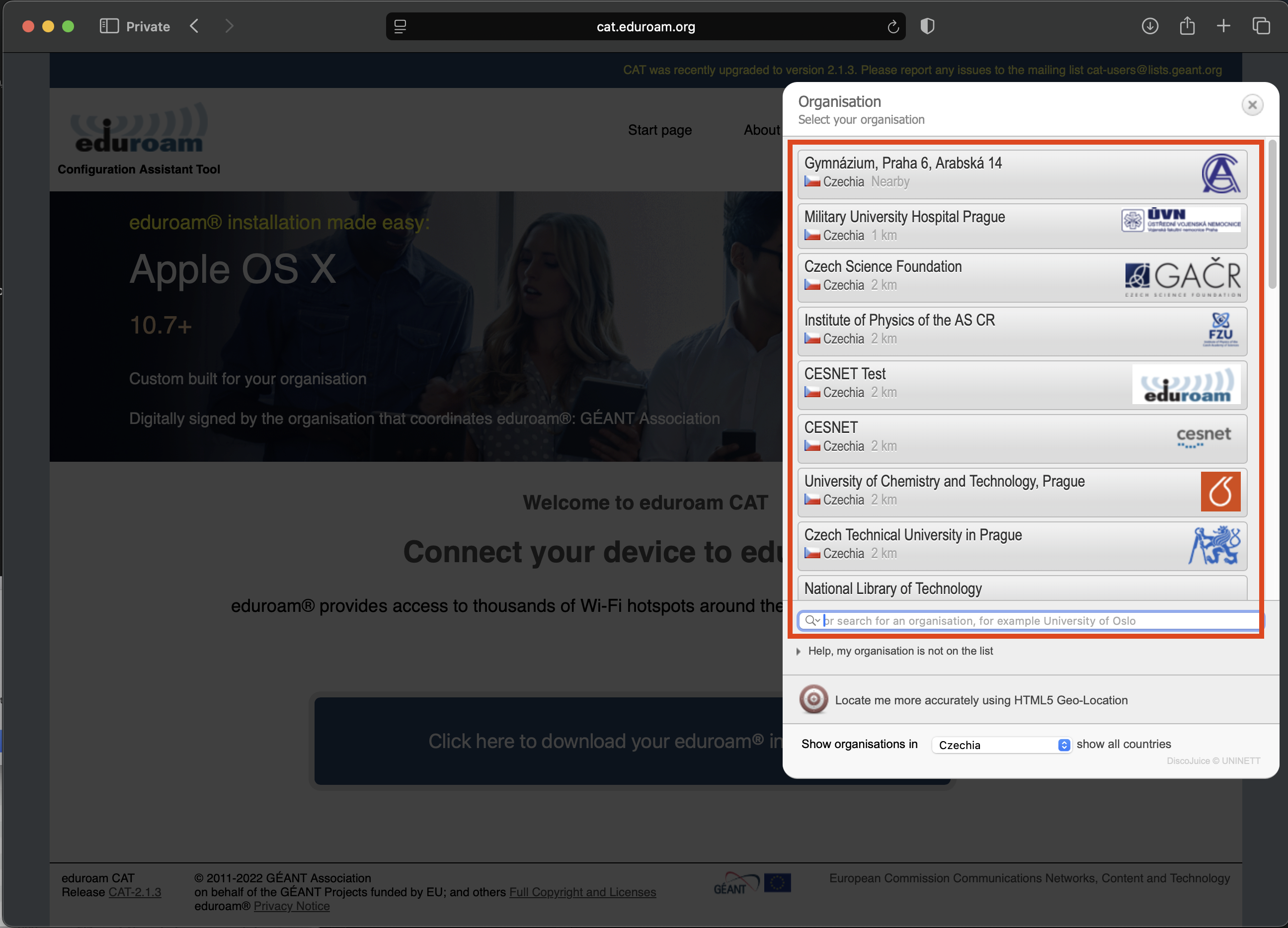Viewport: 1288px width, 928px height.
Task: Close the Organisation dialog
Action: 1252,105
